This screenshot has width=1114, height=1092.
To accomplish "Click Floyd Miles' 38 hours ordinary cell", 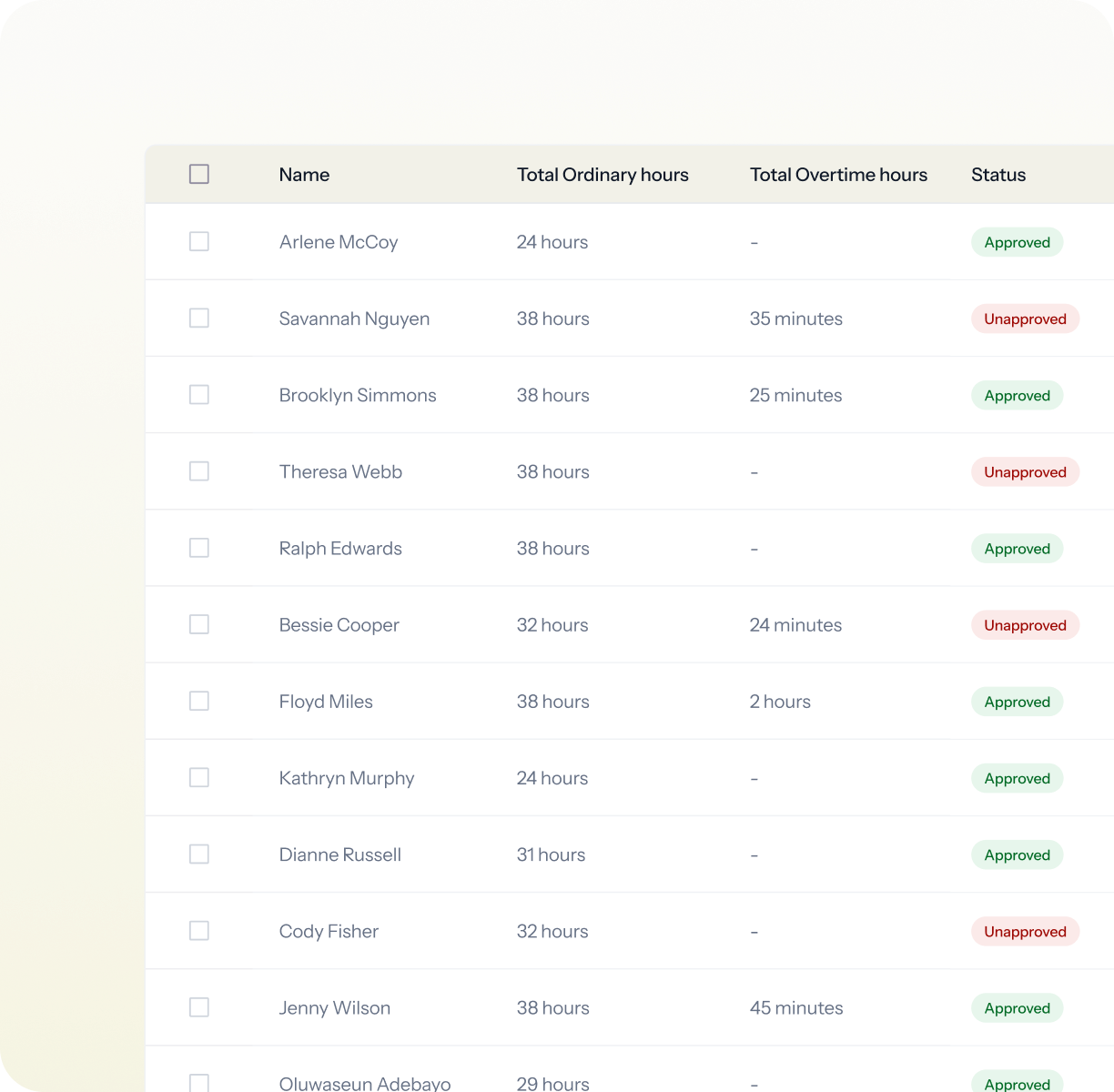I will (x=553, y=702).
